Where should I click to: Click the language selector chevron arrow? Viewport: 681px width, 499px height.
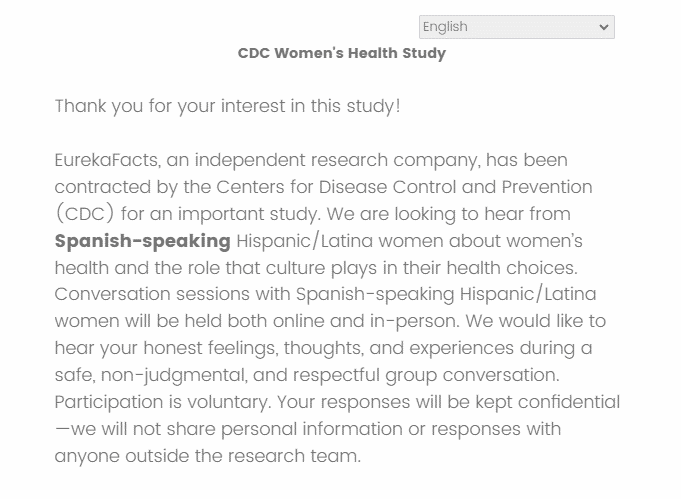click(x=603, y=27)
